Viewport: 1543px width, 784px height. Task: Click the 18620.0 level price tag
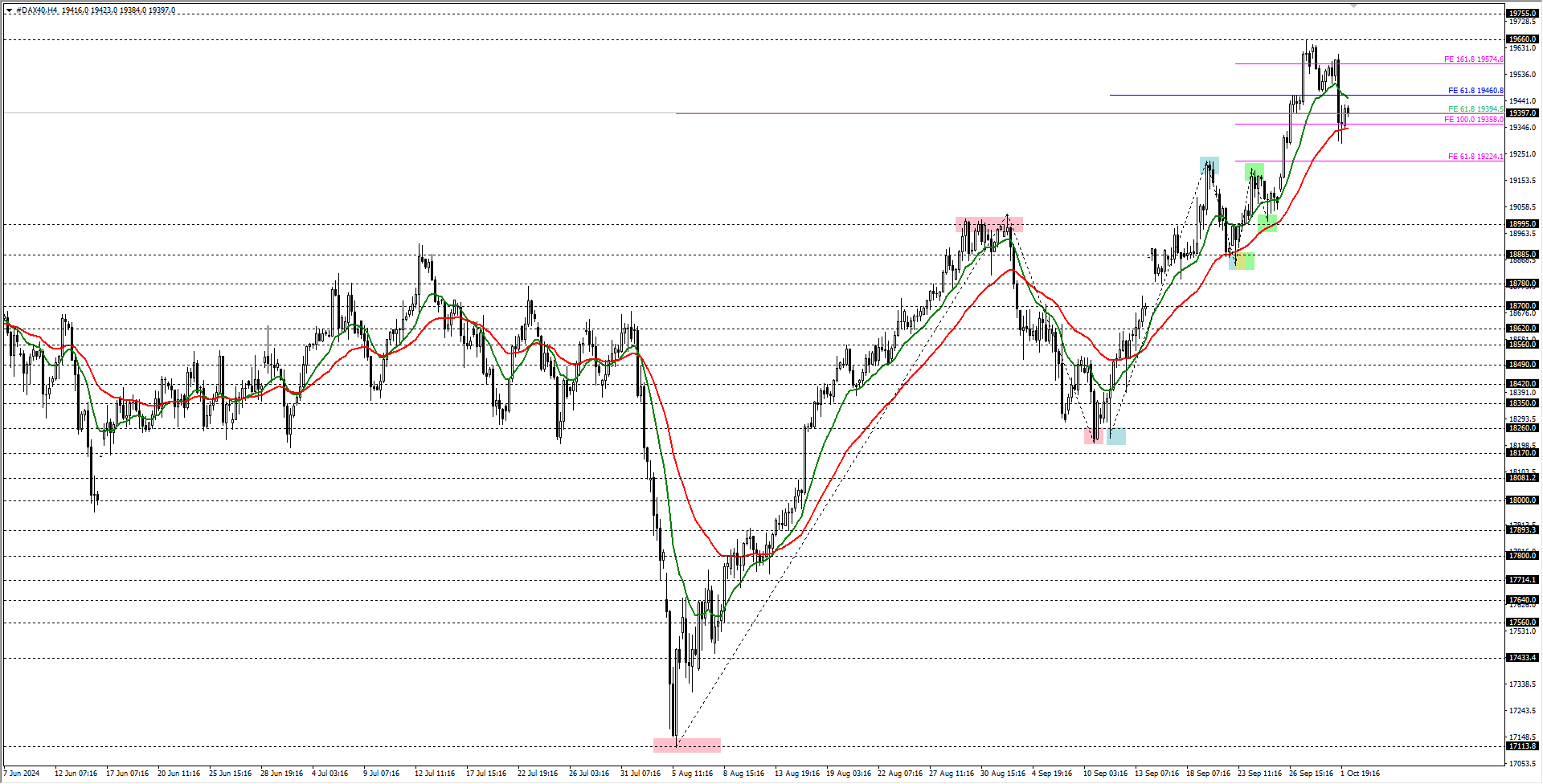click(1522, 329)
